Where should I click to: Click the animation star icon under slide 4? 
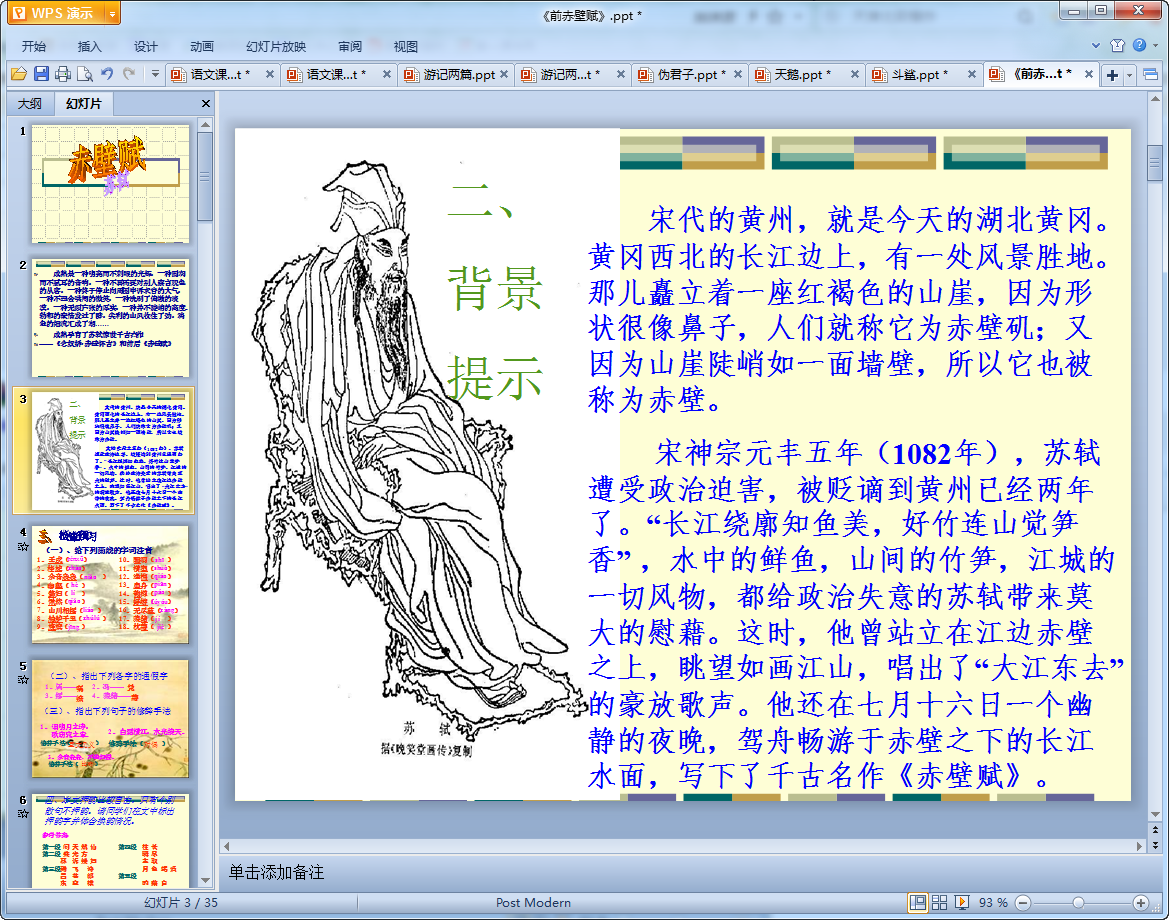coord(23,546)
